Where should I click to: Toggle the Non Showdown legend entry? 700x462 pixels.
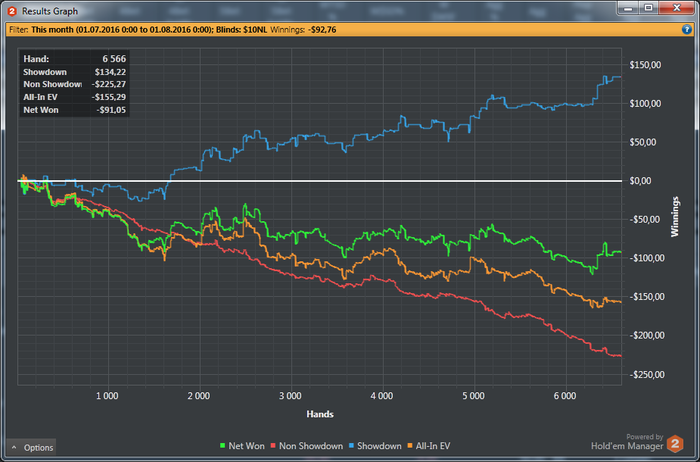coord(307,446)
